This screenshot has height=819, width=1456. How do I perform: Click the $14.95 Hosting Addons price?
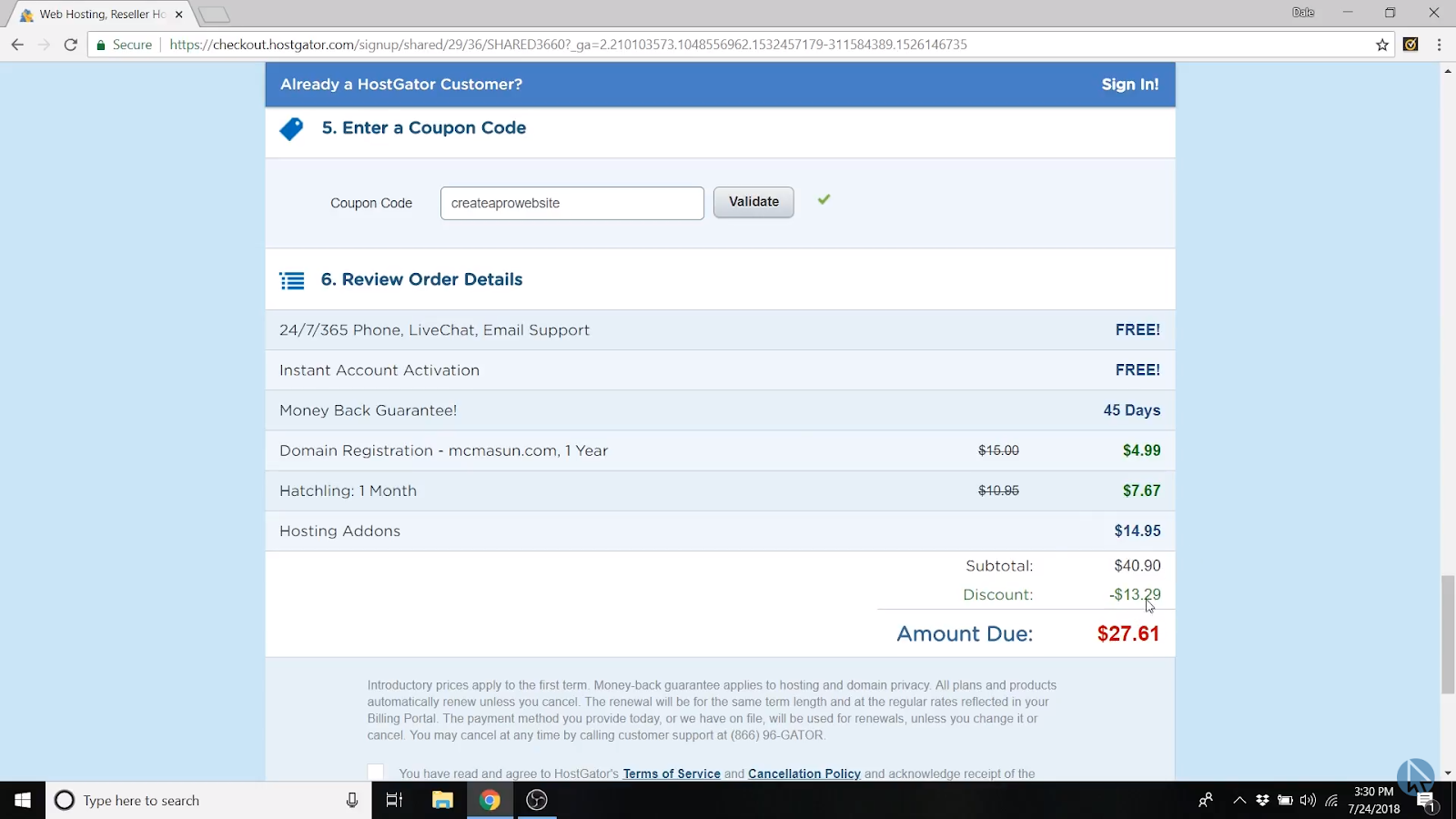1137,531
